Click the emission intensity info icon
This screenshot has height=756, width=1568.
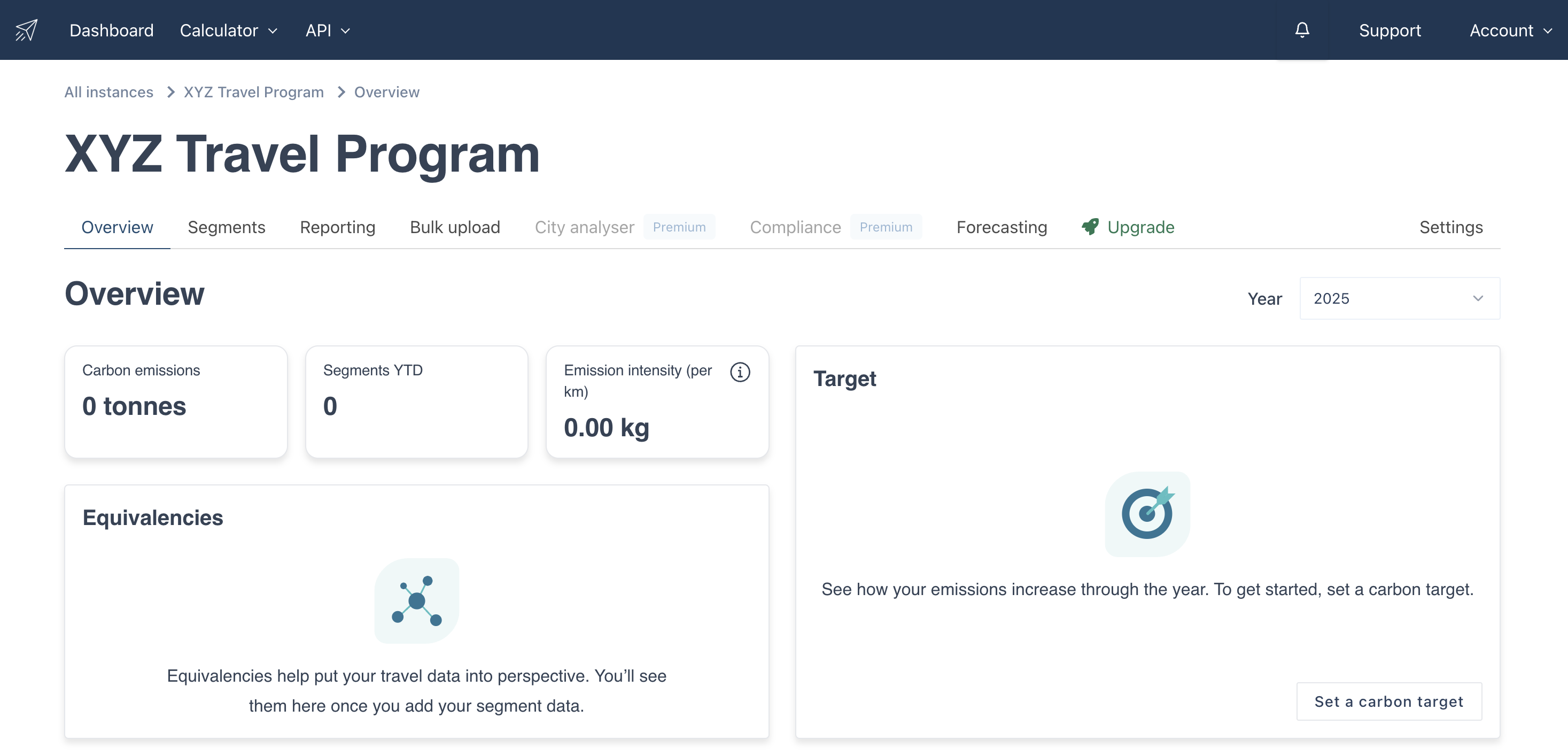point(740,372)
